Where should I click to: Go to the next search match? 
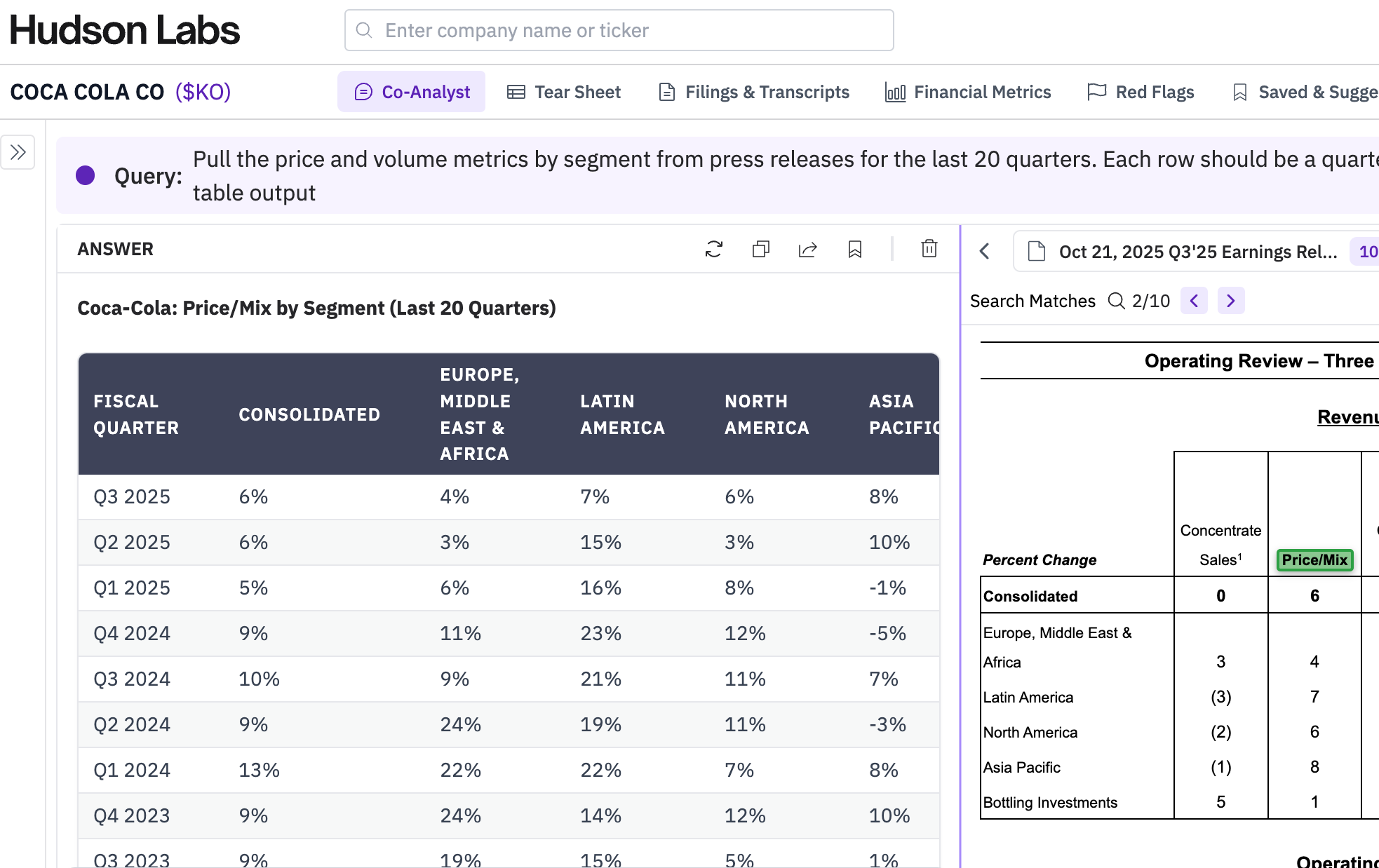[1231, 301]
